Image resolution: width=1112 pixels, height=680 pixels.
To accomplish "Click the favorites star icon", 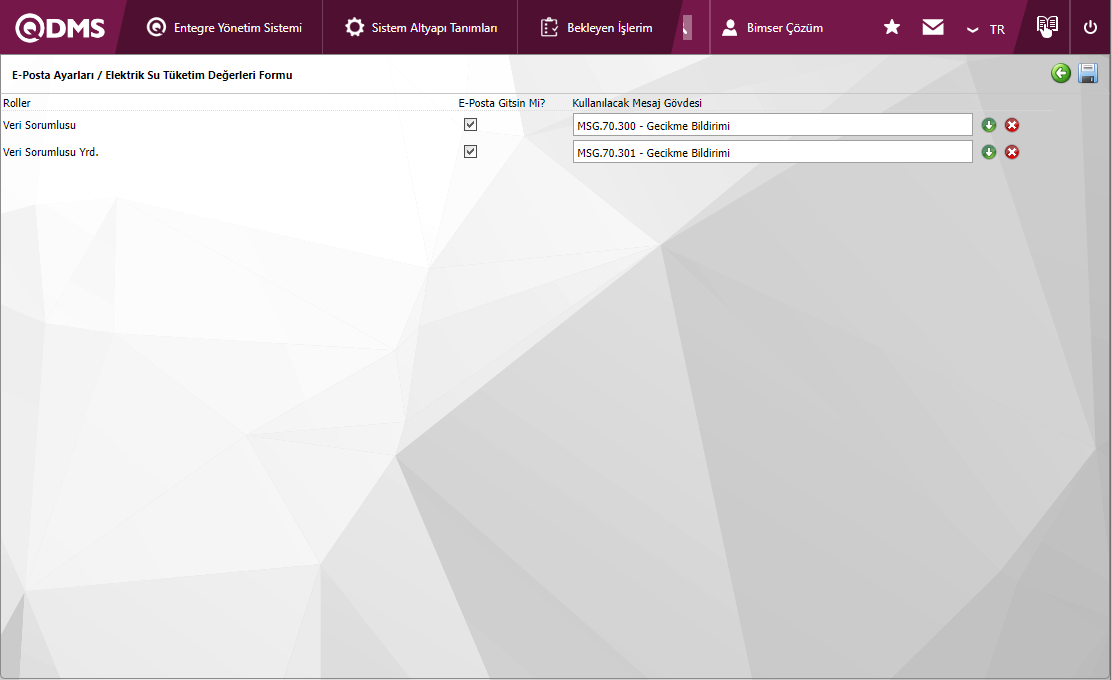I will [891, 27].
